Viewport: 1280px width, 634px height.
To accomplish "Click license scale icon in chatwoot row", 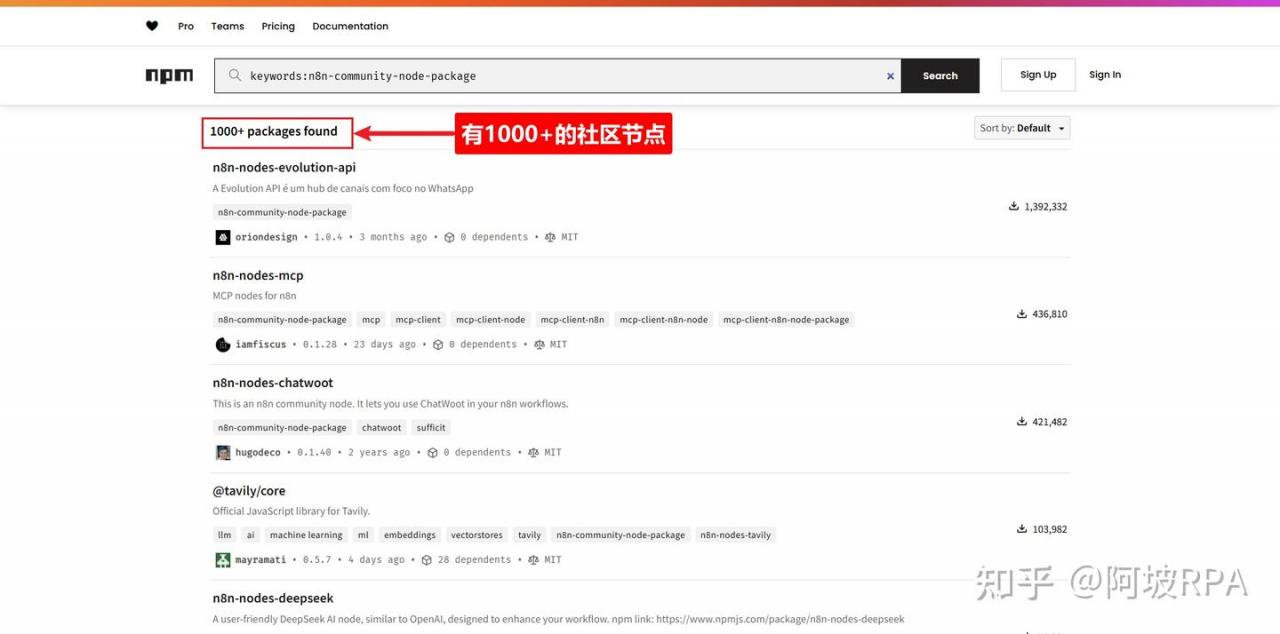I will click(533, 452).
